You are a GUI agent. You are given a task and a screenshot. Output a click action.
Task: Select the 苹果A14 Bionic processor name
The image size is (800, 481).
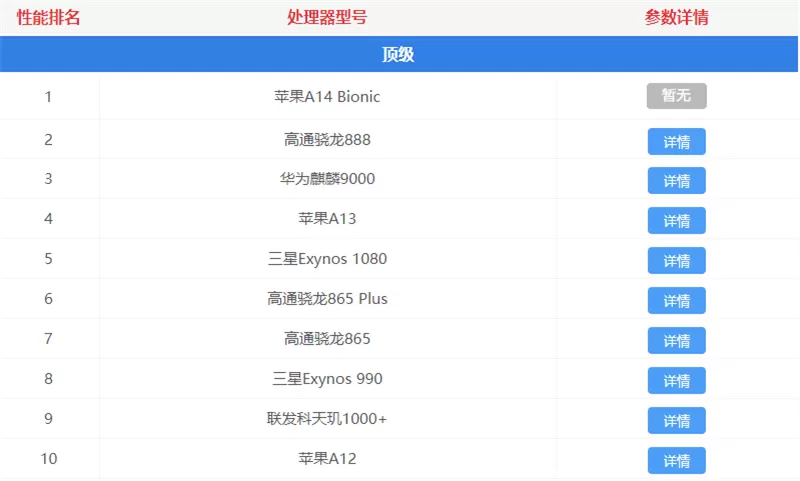point(327,96)
